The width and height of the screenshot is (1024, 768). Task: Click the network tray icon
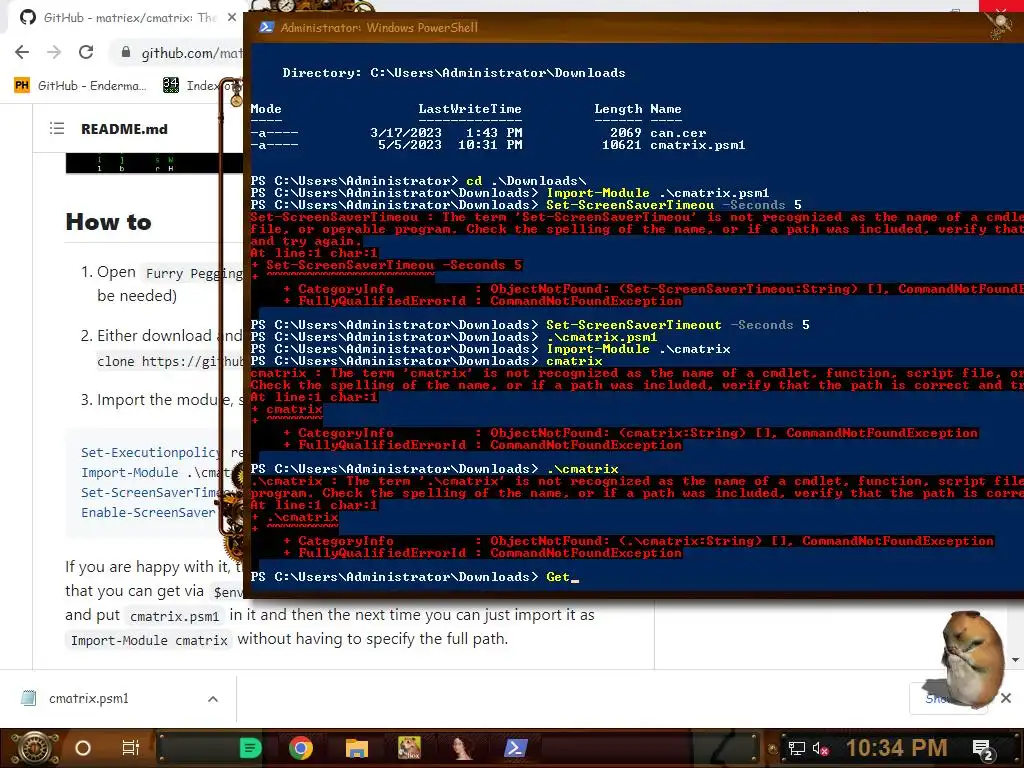(796, 748)
